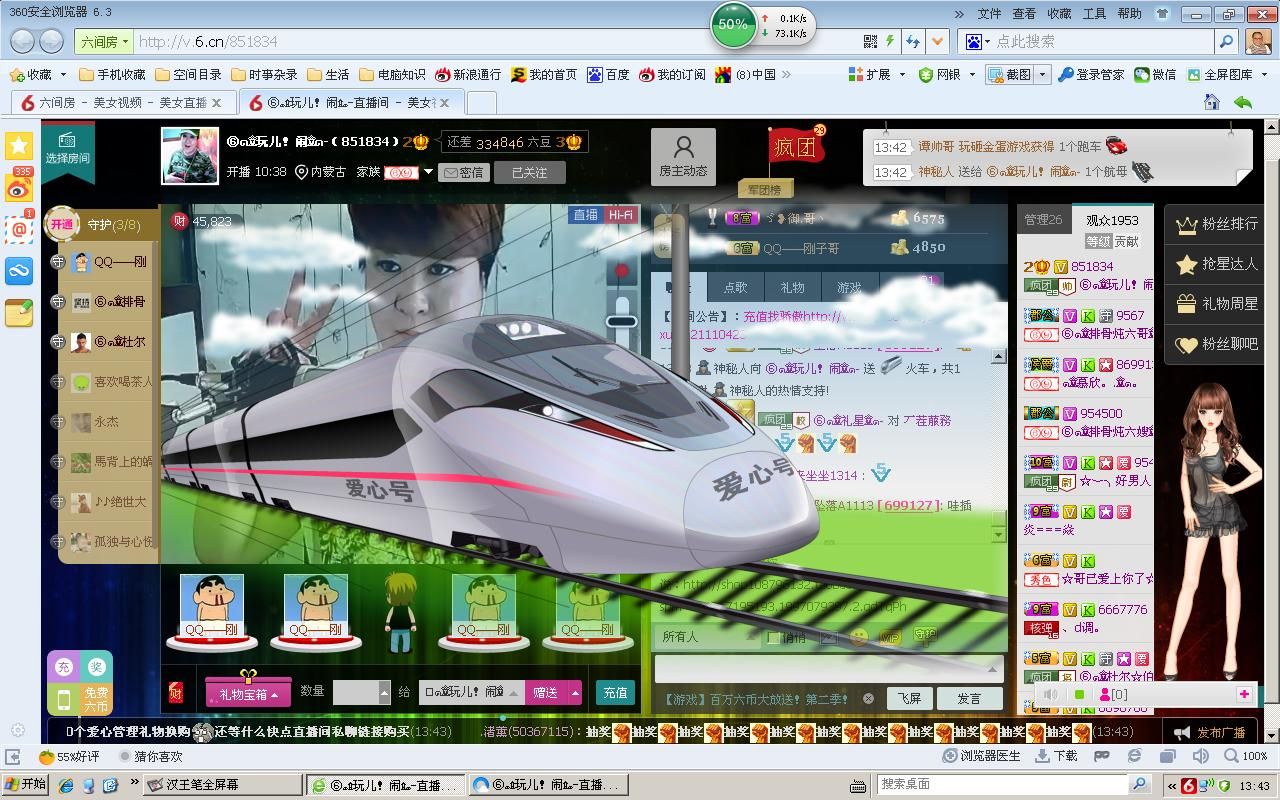This screenshot has width=1280, height=800.
Task: Switch to the 管理26 admins tab
Action: click(x=1044, y=220)
